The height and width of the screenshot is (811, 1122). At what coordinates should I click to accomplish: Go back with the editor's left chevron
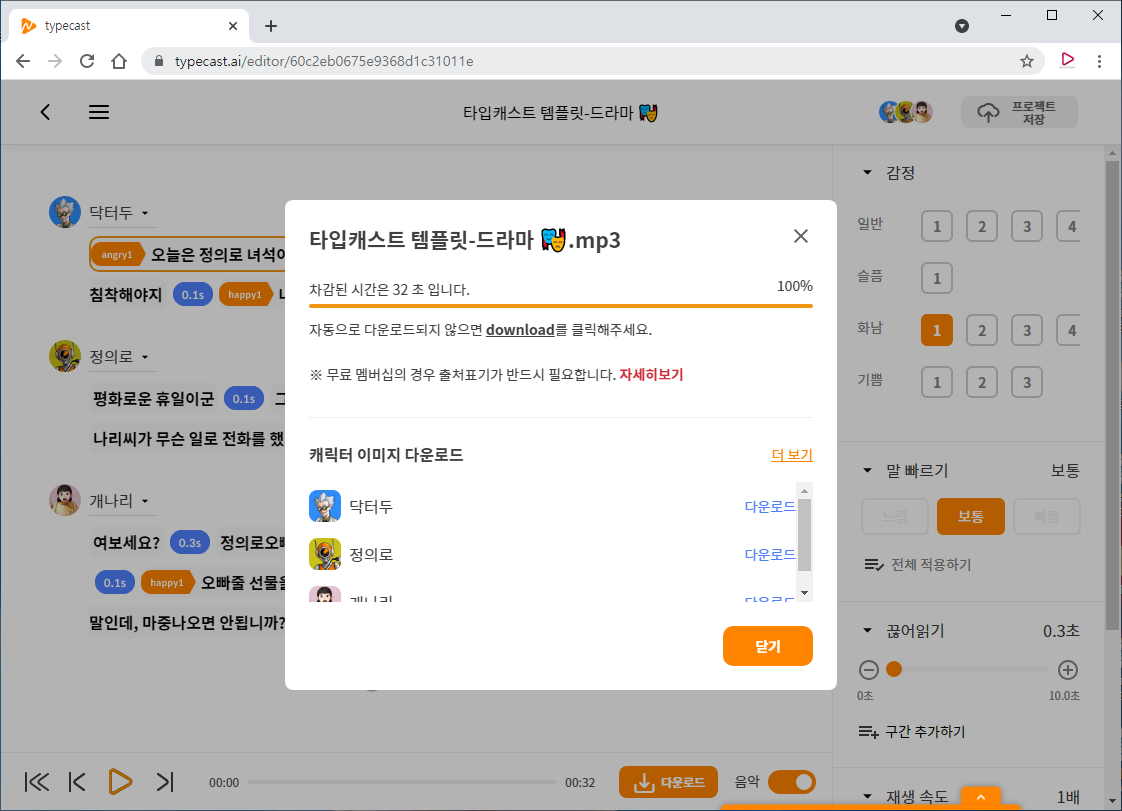pyautogui.click(x=45, y=112)
